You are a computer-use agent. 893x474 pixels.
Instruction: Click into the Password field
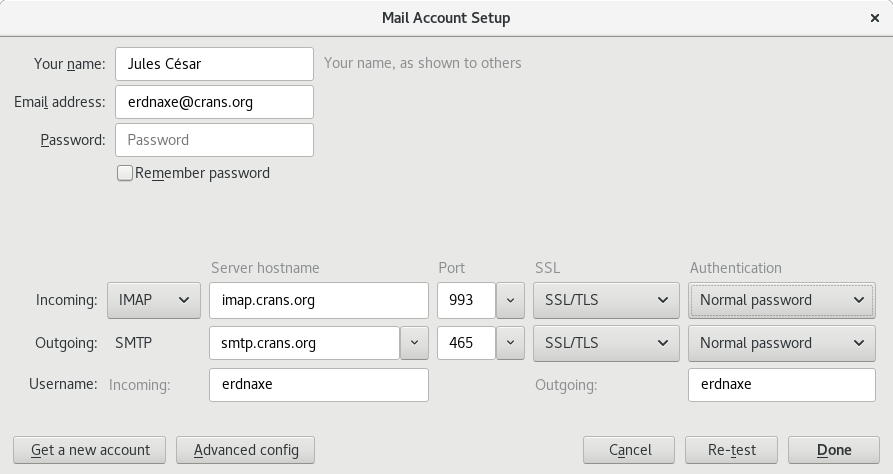(x=214, y=140)
